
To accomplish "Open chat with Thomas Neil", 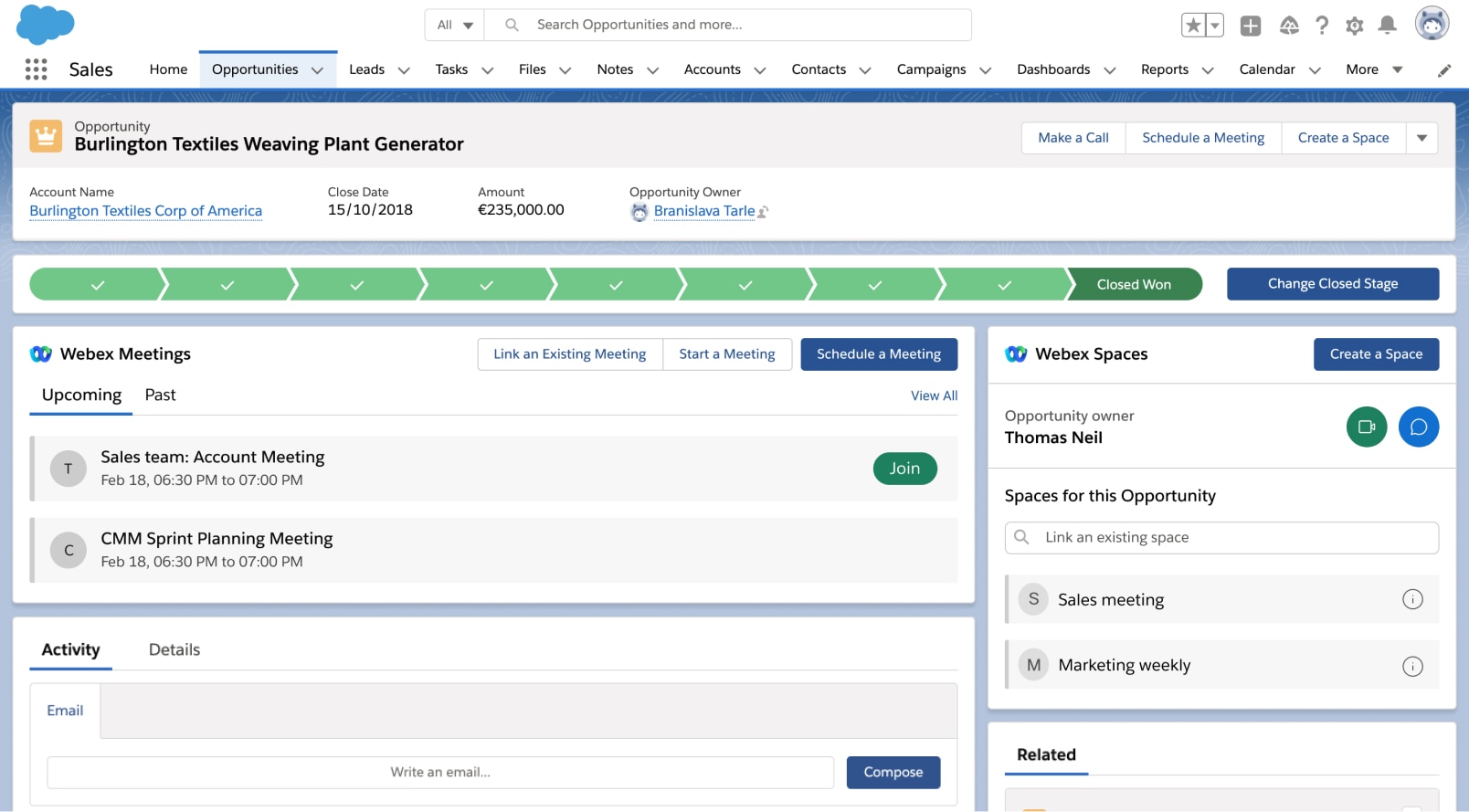I will (1419, 427).
